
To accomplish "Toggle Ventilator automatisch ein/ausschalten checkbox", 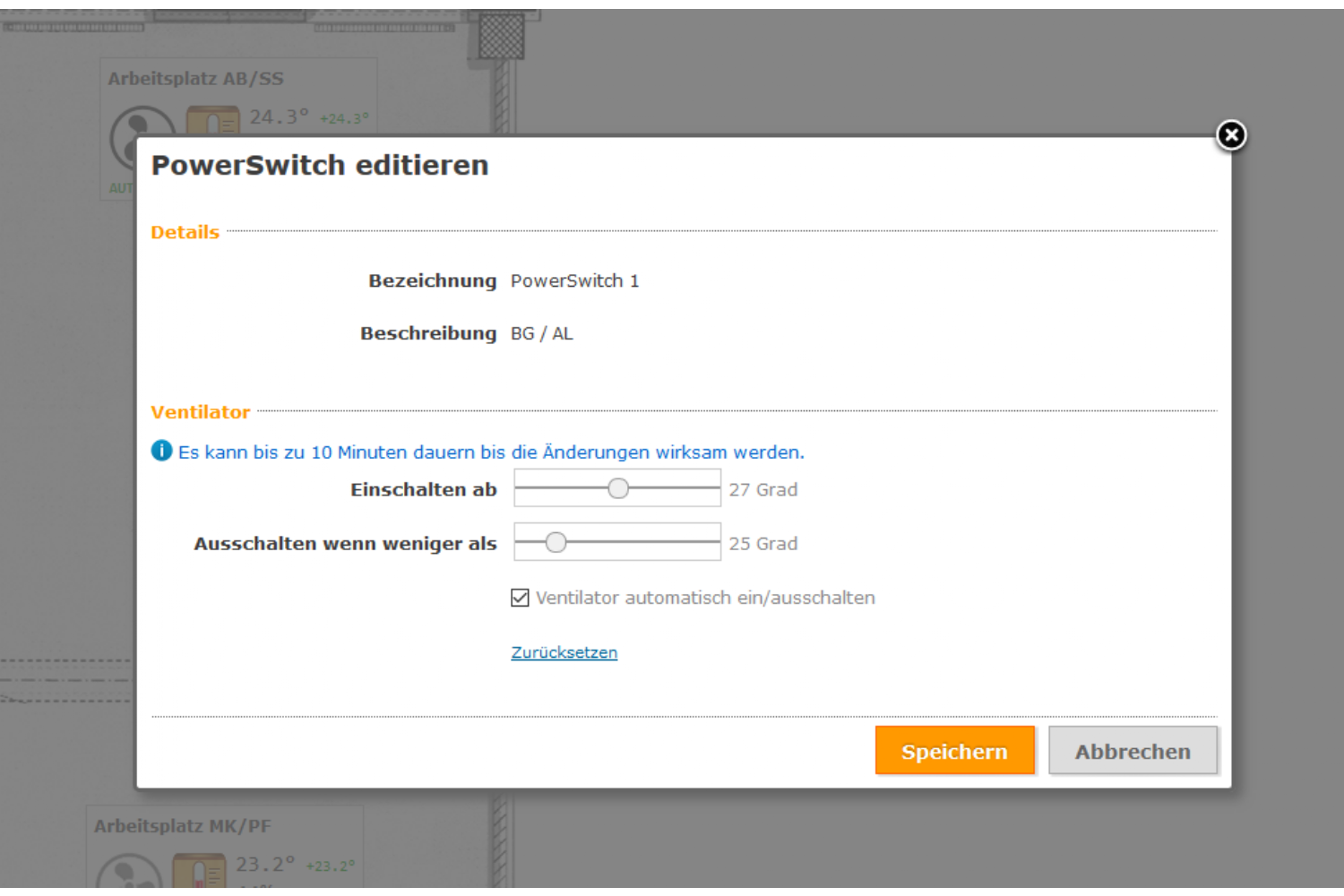I will click(x=520, y=598).
